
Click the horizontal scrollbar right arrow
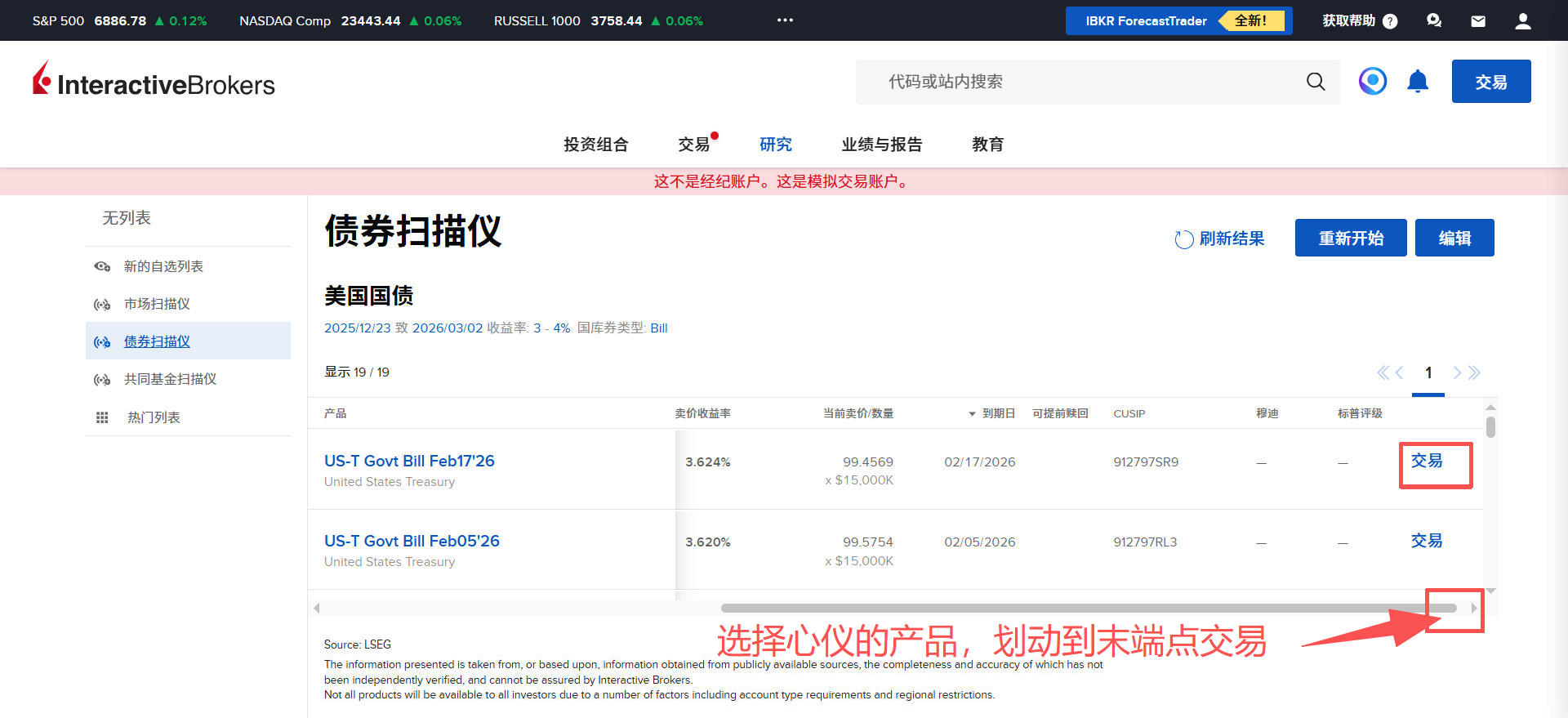point(1473,608)
